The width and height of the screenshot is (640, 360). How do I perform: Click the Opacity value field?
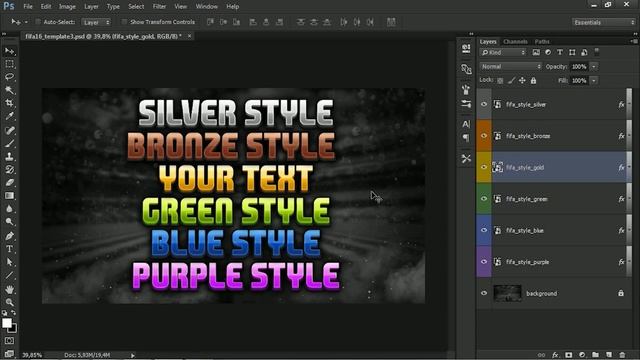click(x=579, y=67)
